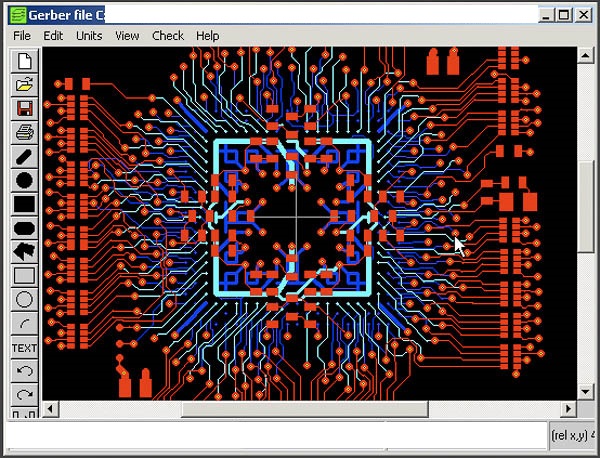Open the Edit menu
600x458 pixels.
(x=53, y=36)
